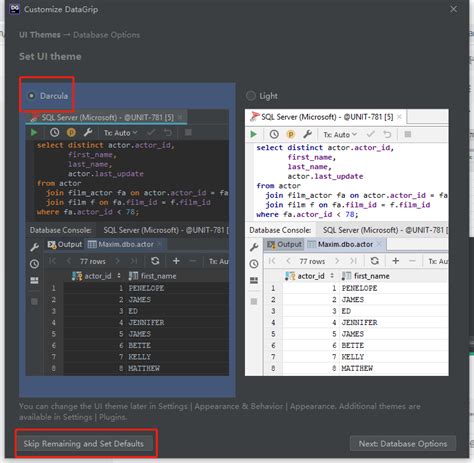474x463 pixels.
Task: Click the 77 rows label in the Light results
Action: 312,261
